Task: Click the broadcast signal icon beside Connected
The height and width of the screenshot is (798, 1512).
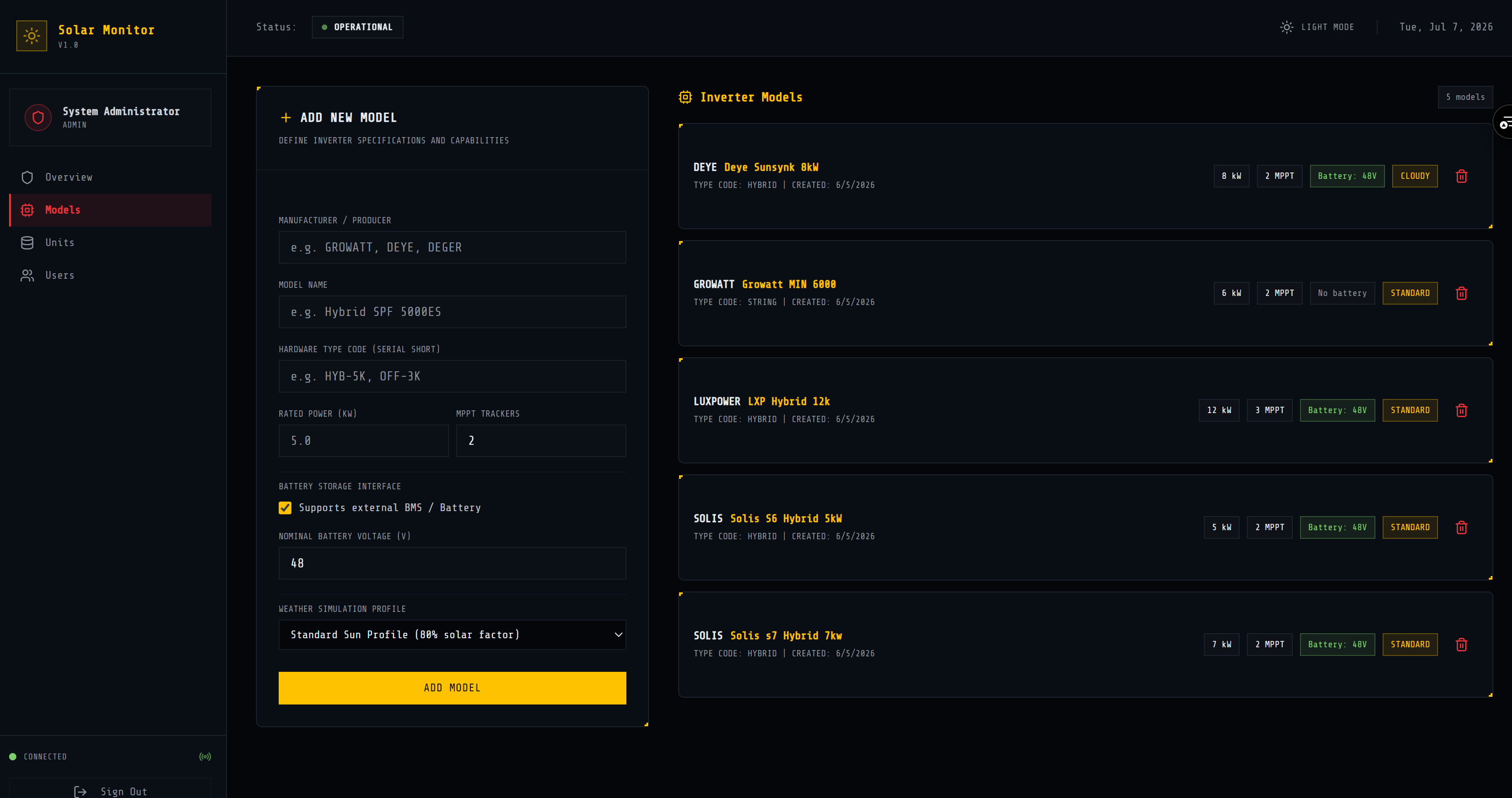Action: pos(205,757)
